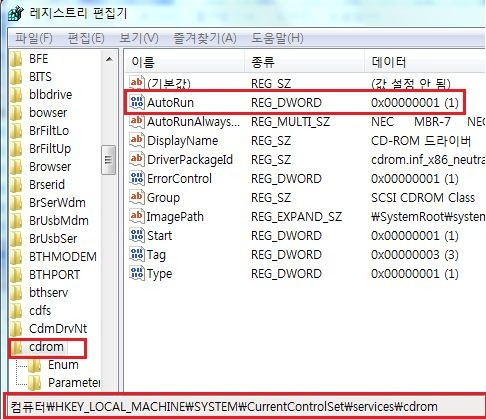
Task: Click tree scrollbar up arrow
Action: tap(109, 59)
